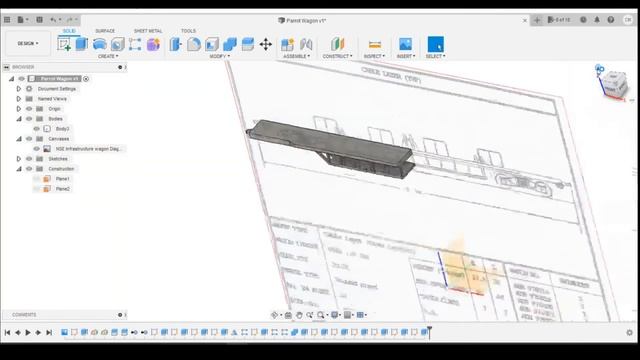This screenshot has height=360, width=640.
Task: Select Plane2 in the browser
Action: coord(62,189)
